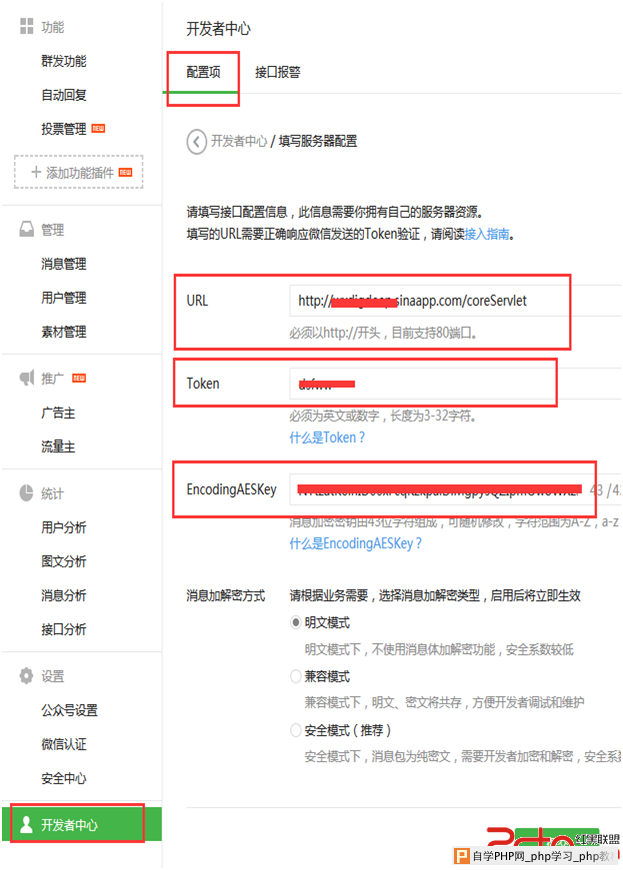623x870 pixels.
Task: Open 图文分析 in the sidebar
Action: (64, 561)
